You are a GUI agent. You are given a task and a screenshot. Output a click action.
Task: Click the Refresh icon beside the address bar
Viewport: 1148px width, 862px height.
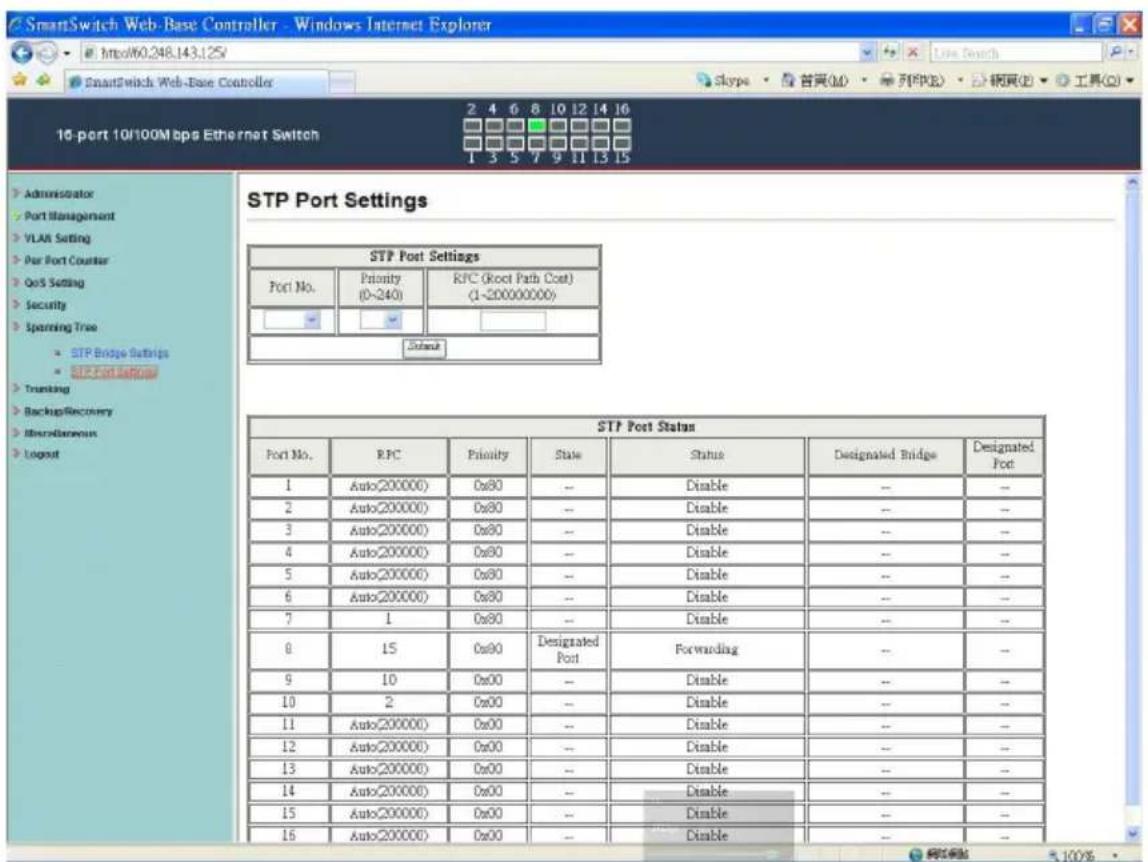point(890,53)
